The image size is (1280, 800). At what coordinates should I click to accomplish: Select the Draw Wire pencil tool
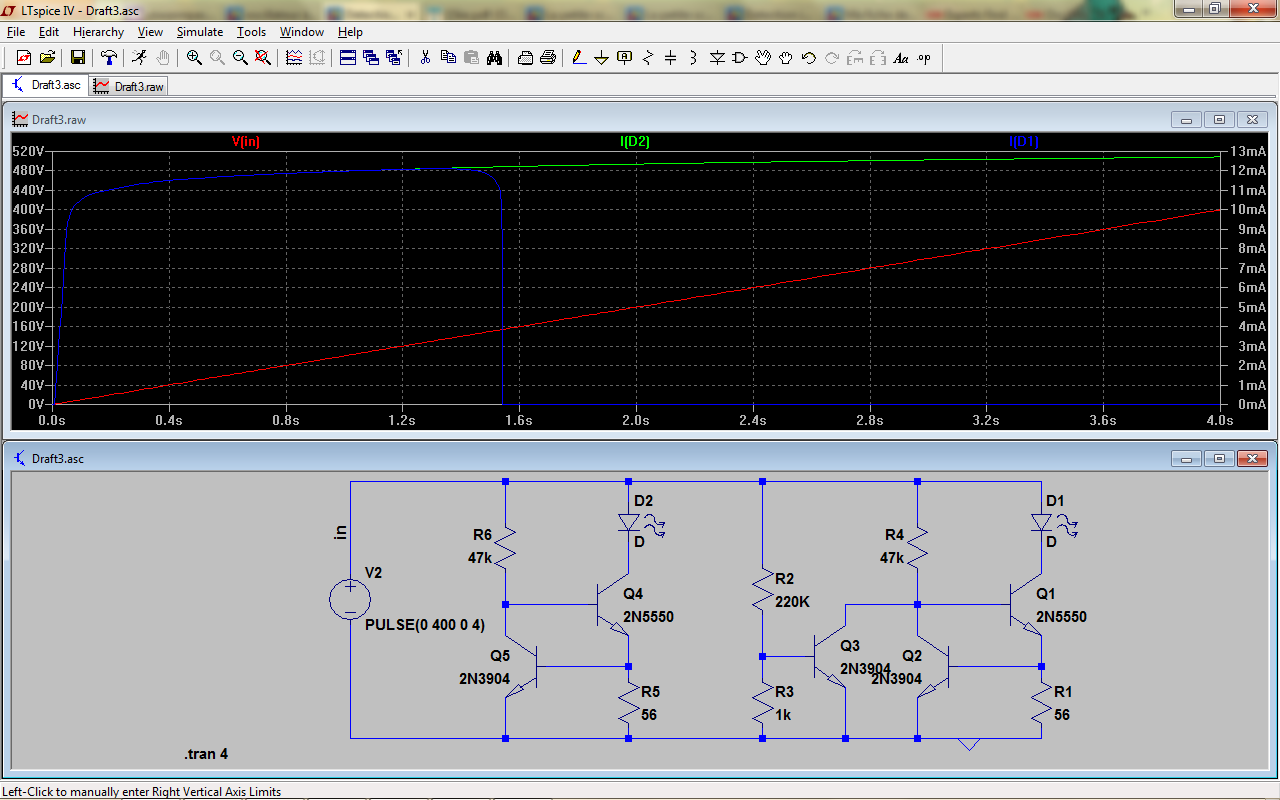[x=578, y=58]
